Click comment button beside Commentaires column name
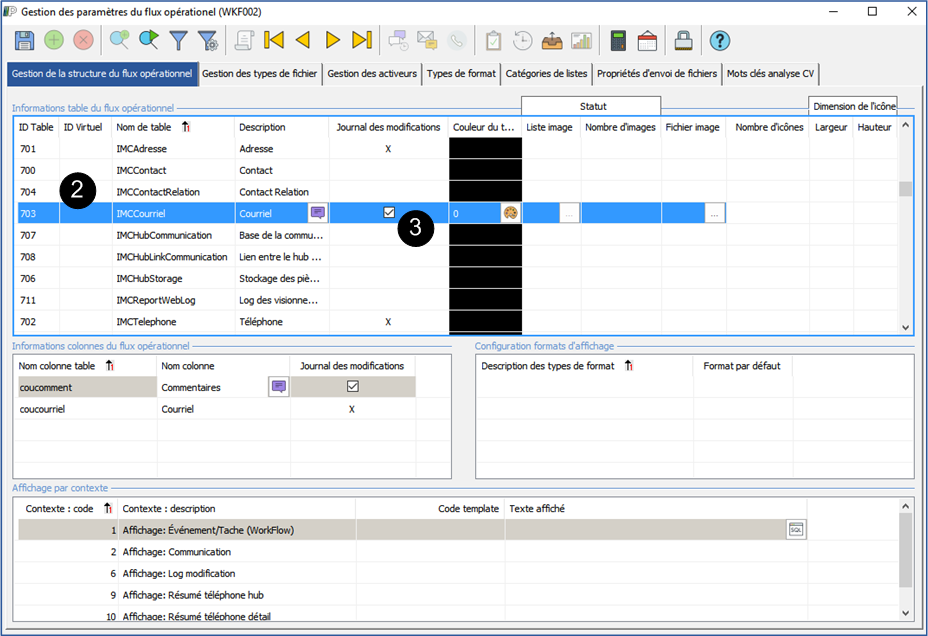Viewport: 928px width, 636px height. [x=278, y=387]
